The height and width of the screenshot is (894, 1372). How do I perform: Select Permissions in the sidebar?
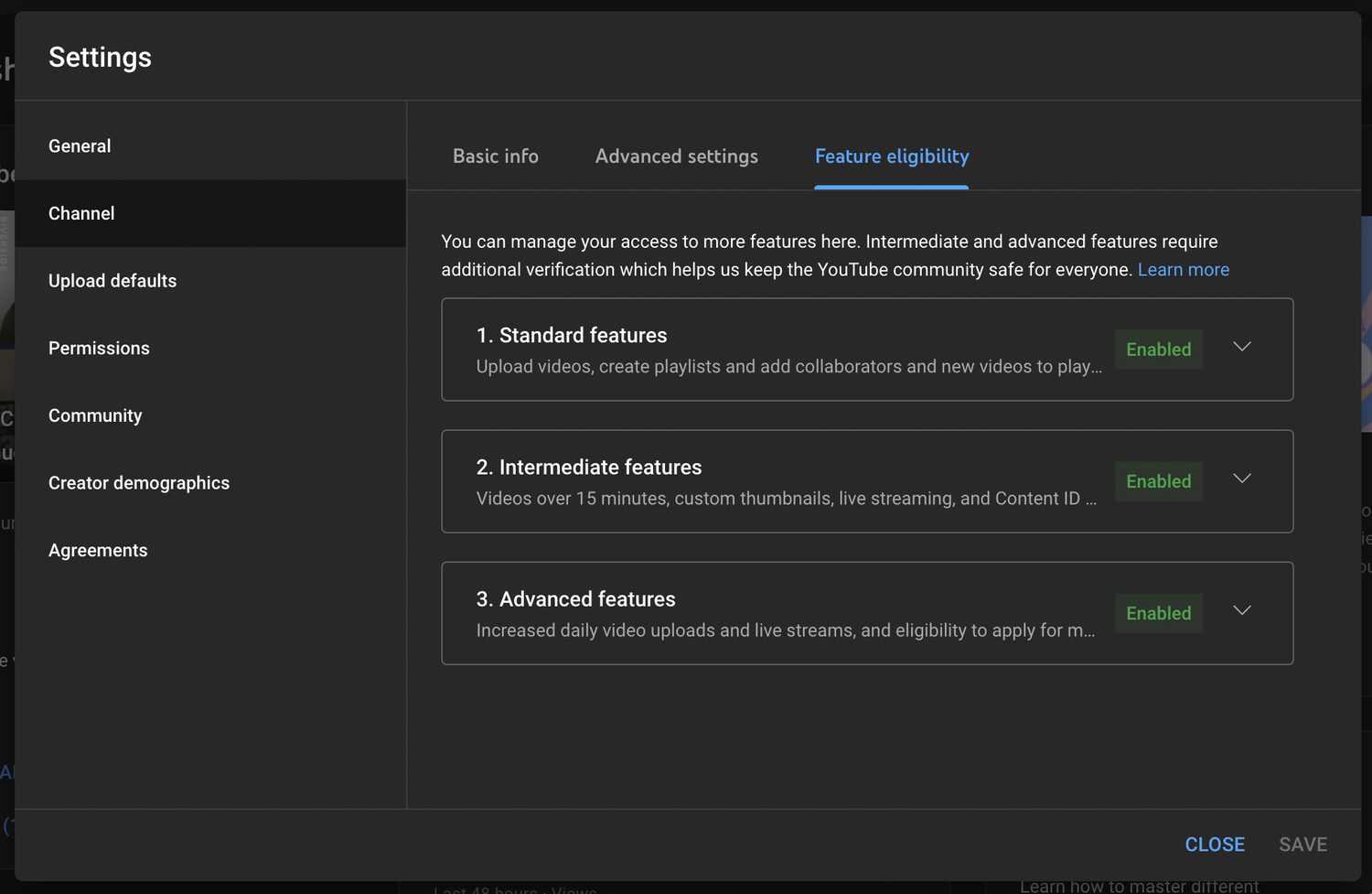click(x=99, y=348)
